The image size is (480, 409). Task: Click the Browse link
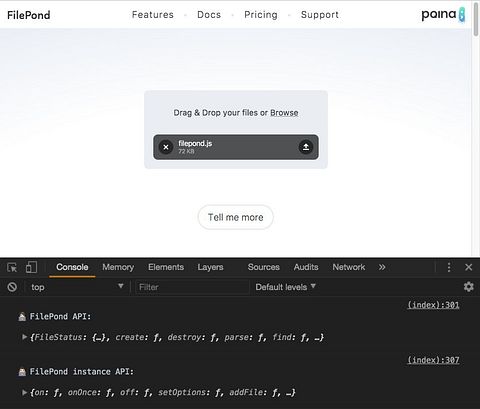tap(284, 113)
